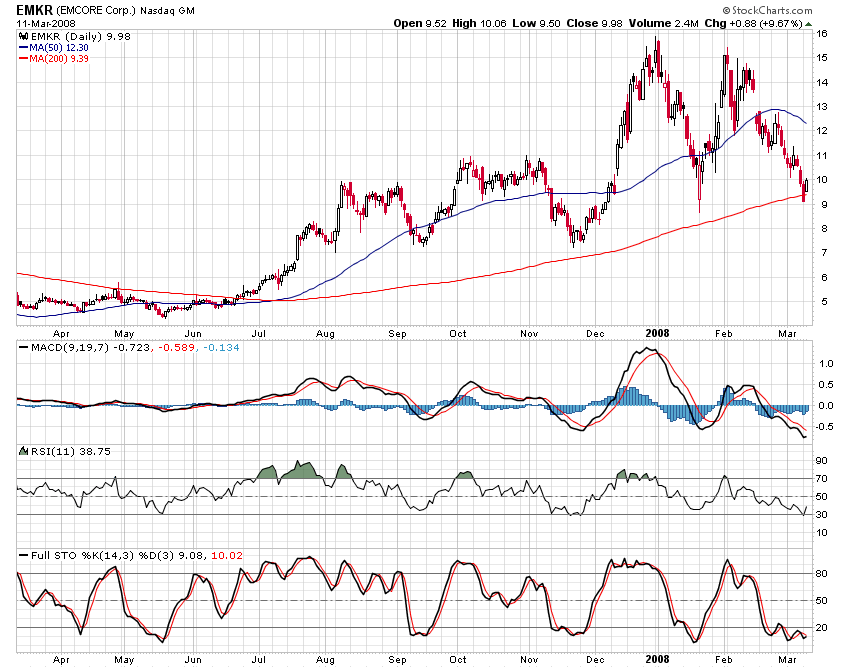Click the candlestick chart icon beside EMKR (Daily)
Viewport: 850px width, 668px height.
(22, 34)
